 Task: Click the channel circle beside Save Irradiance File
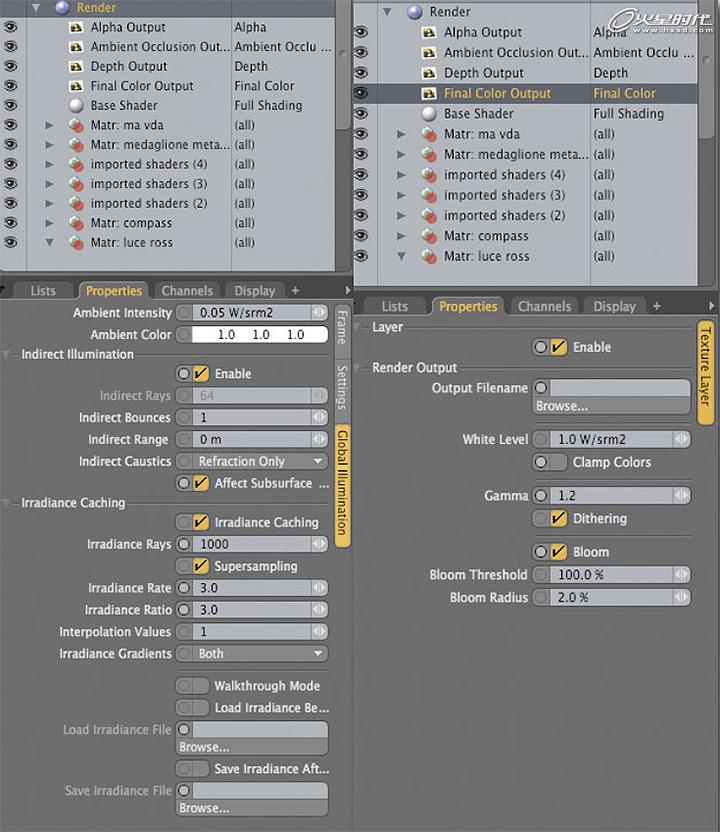(184, 791)
